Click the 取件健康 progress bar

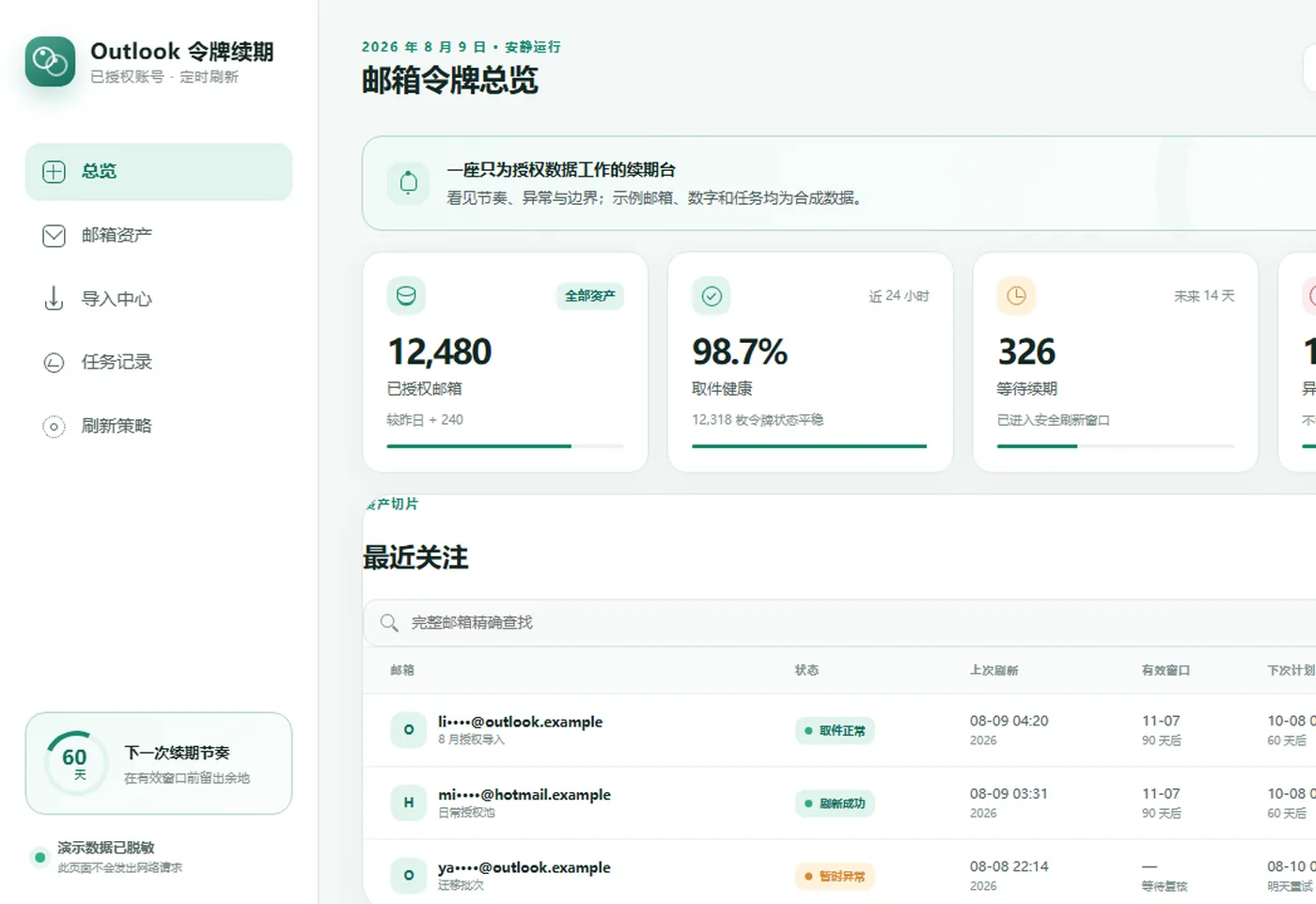[809, 445]
